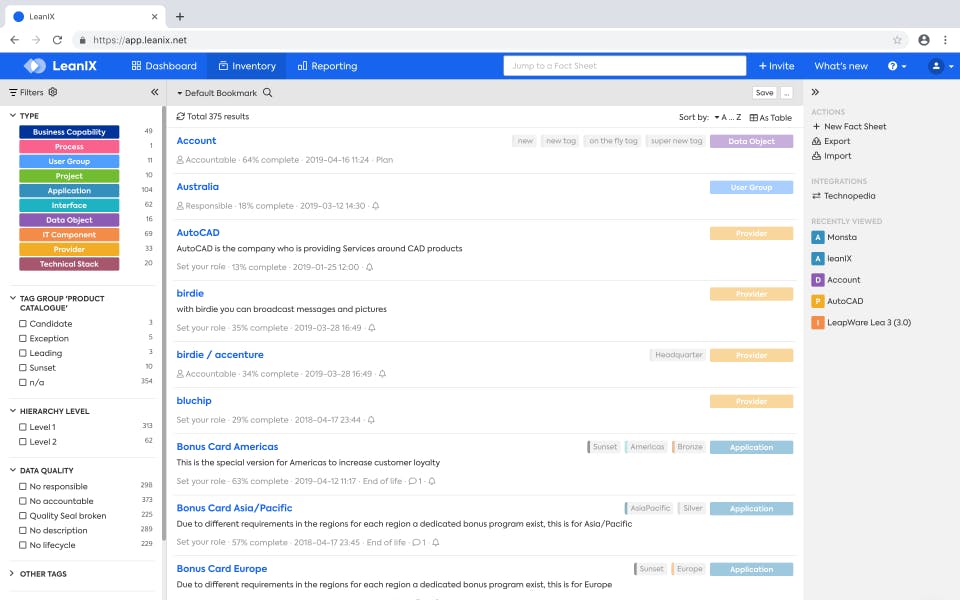Collapse the left filters sidebar
The height and width of the screenshot is (600, 960).
click(155, 91)
